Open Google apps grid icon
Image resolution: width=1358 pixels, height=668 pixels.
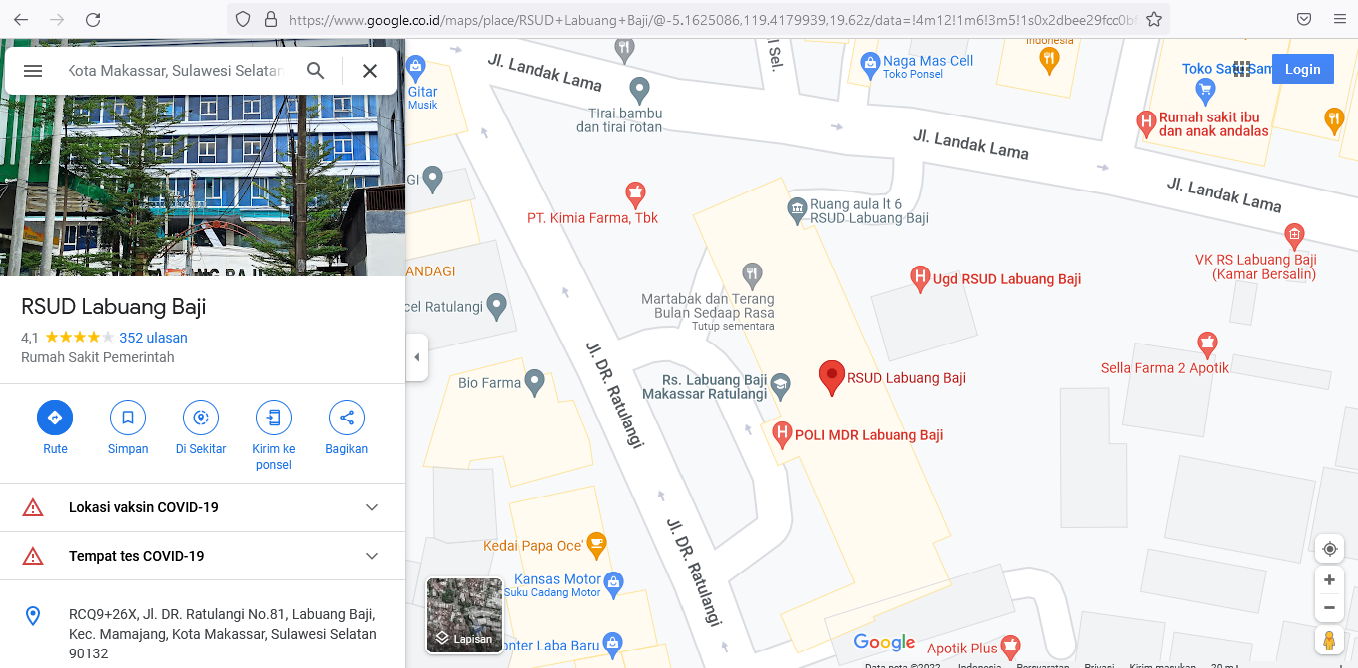pyautogui.click(x=1242, y=69)
